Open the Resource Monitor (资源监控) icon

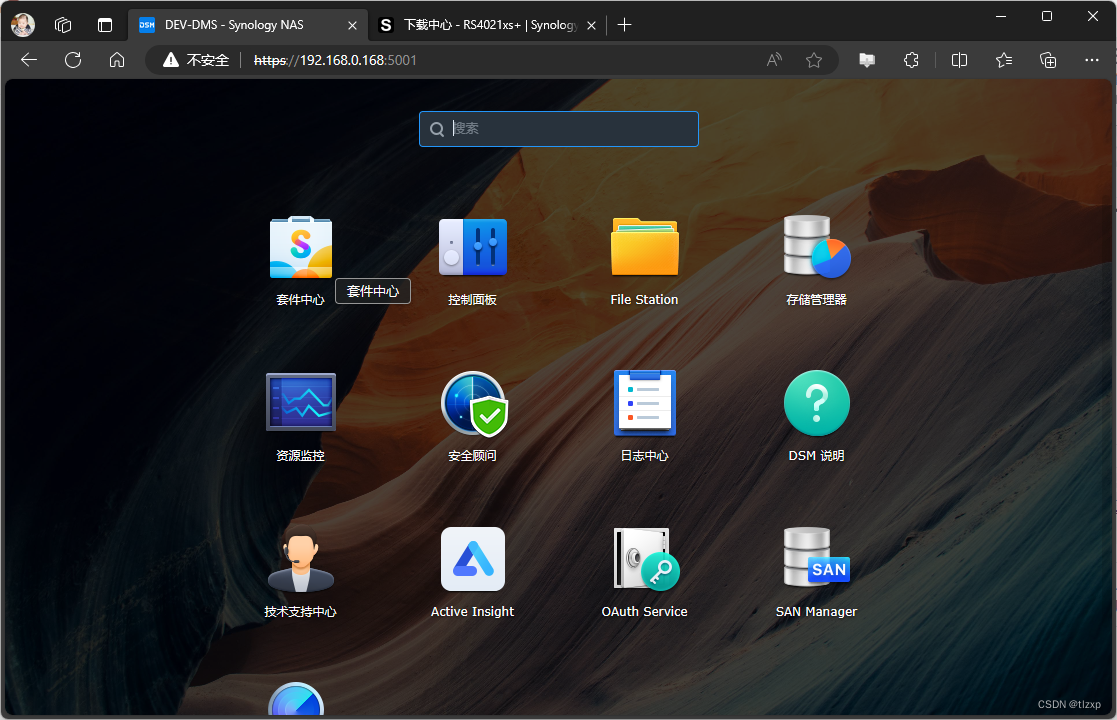point(301,402)
